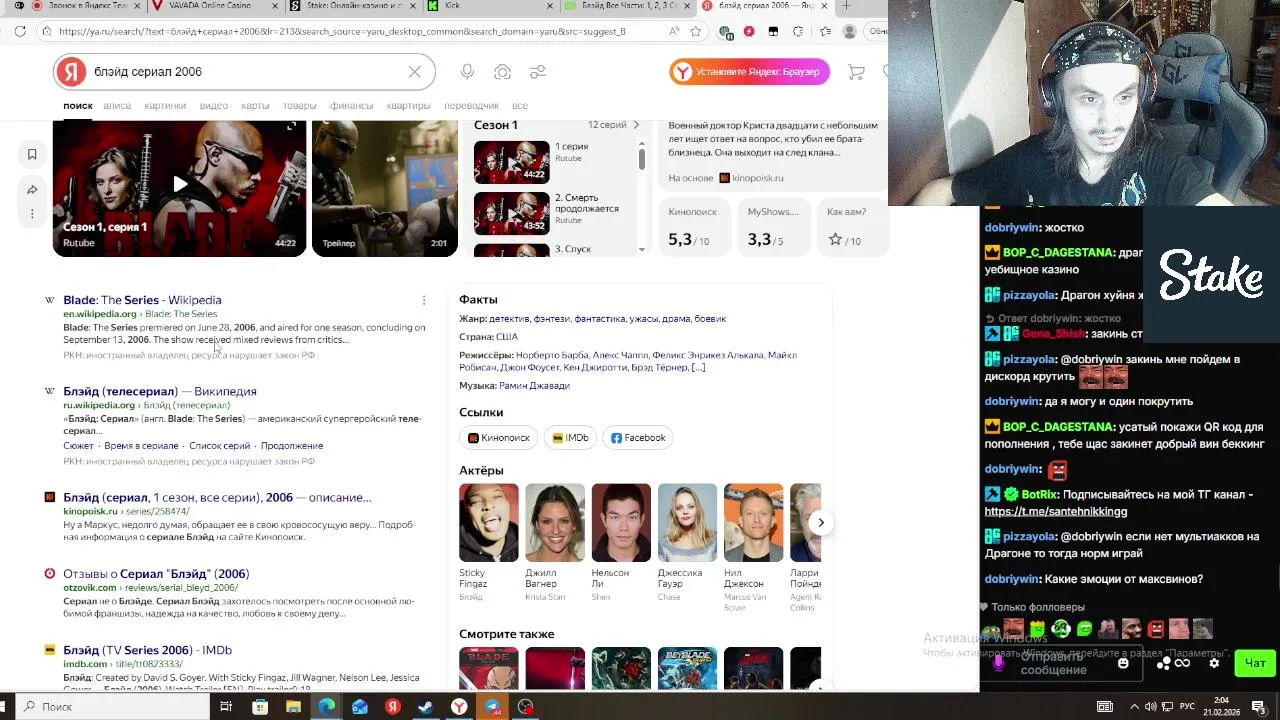Open the shopping cart icon

pyautogui.click(x=856, y=72)
